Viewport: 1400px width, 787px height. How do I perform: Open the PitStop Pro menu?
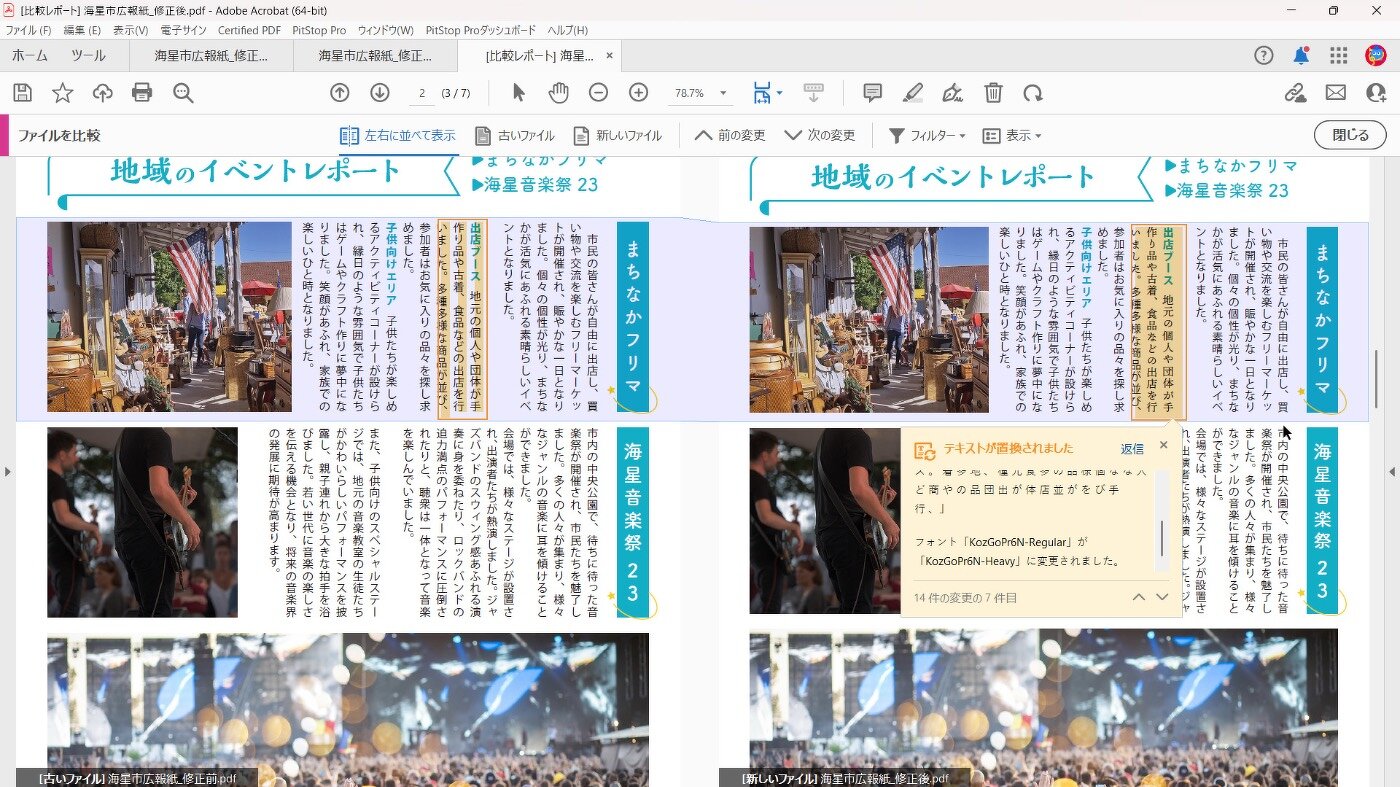click(319, 31)
